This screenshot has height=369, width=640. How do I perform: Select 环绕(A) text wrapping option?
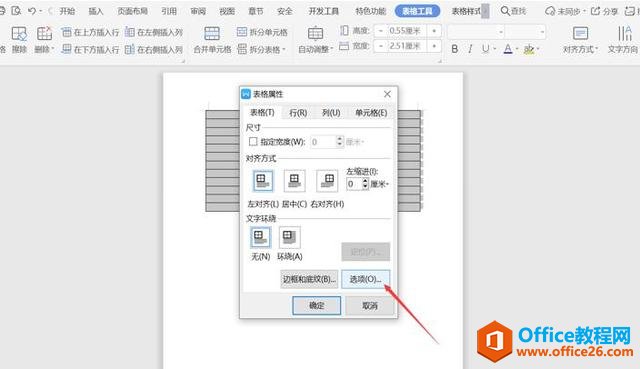289,238
